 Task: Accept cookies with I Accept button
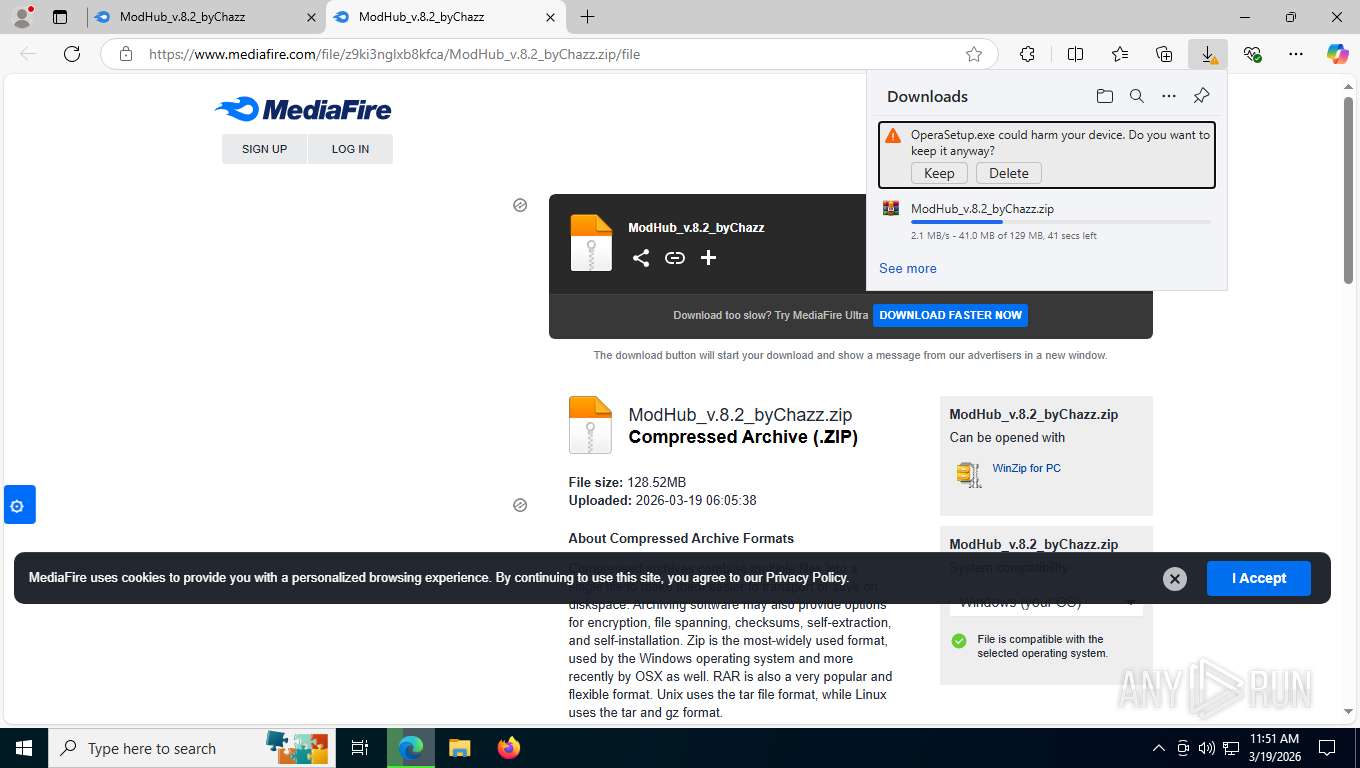[x=1259, y=578]
